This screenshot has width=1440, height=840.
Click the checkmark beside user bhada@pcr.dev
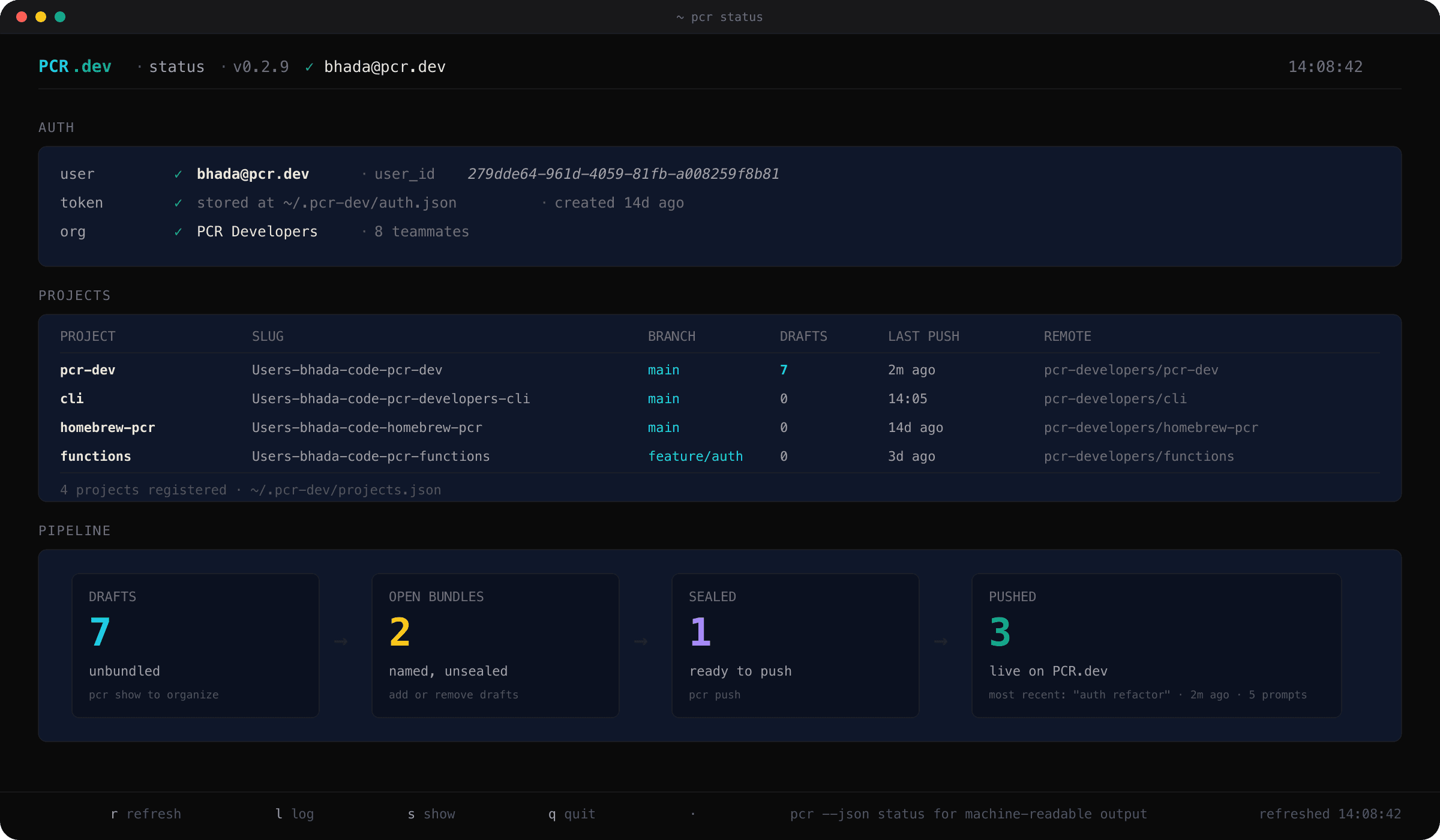[x=178, y=175]
